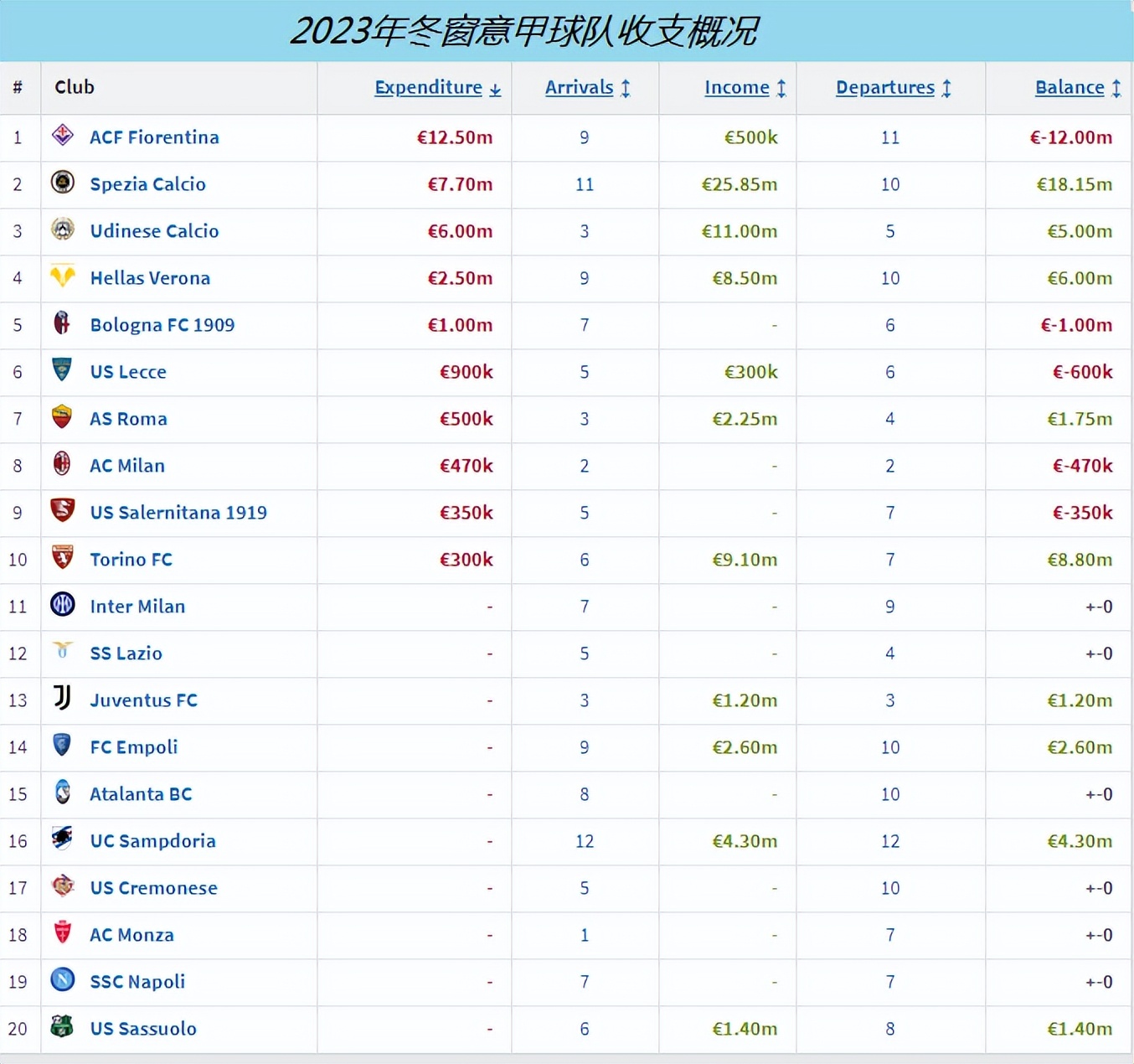This screenshot has height=1064, width=1134.
Task: Click the AC Milan club badge
Action: (x=62, y=466)
